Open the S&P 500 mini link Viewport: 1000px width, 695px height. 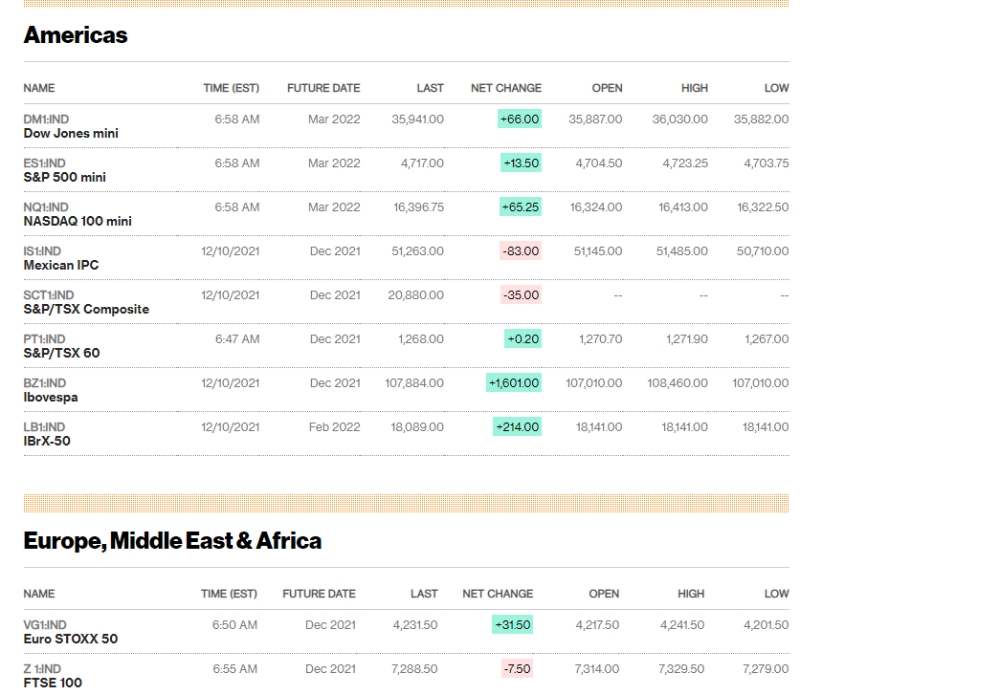coord(64,177)
